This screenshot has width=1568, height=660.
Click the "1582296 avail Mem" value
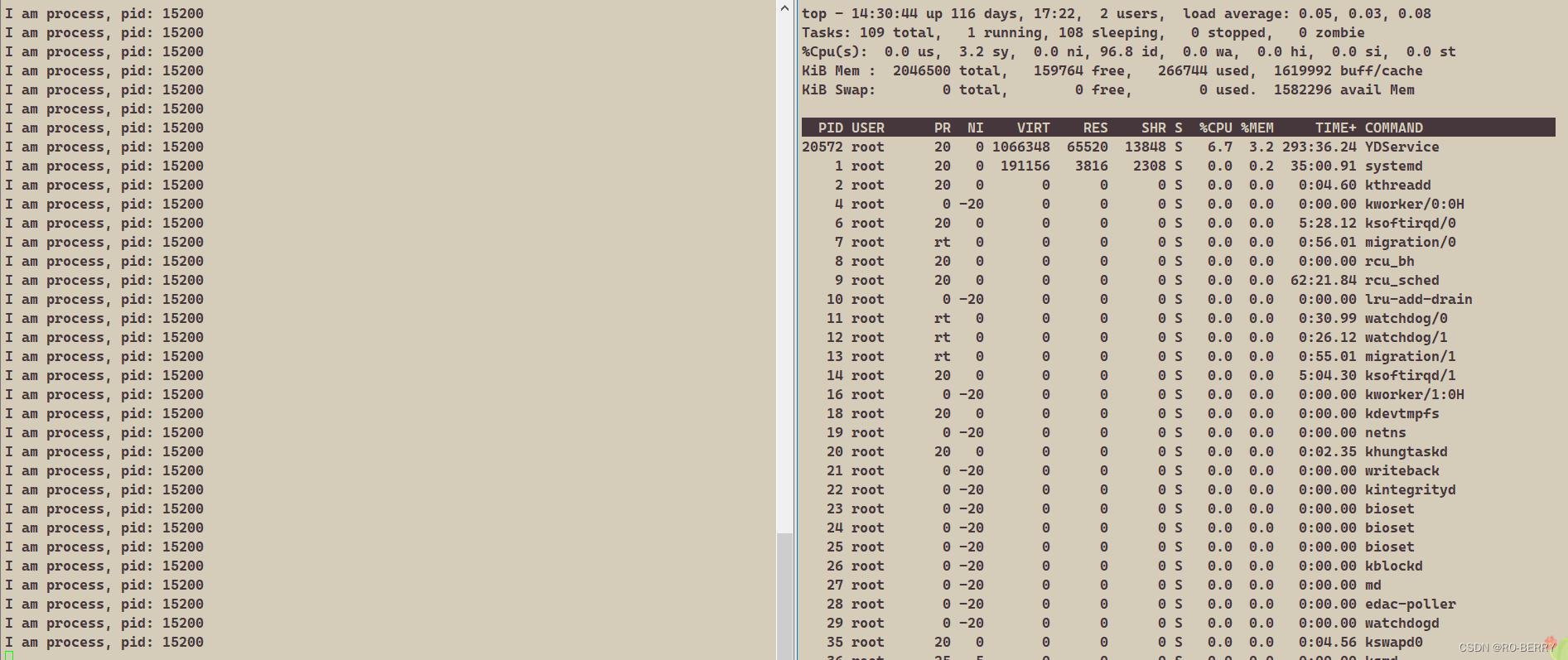point(1344,89)
